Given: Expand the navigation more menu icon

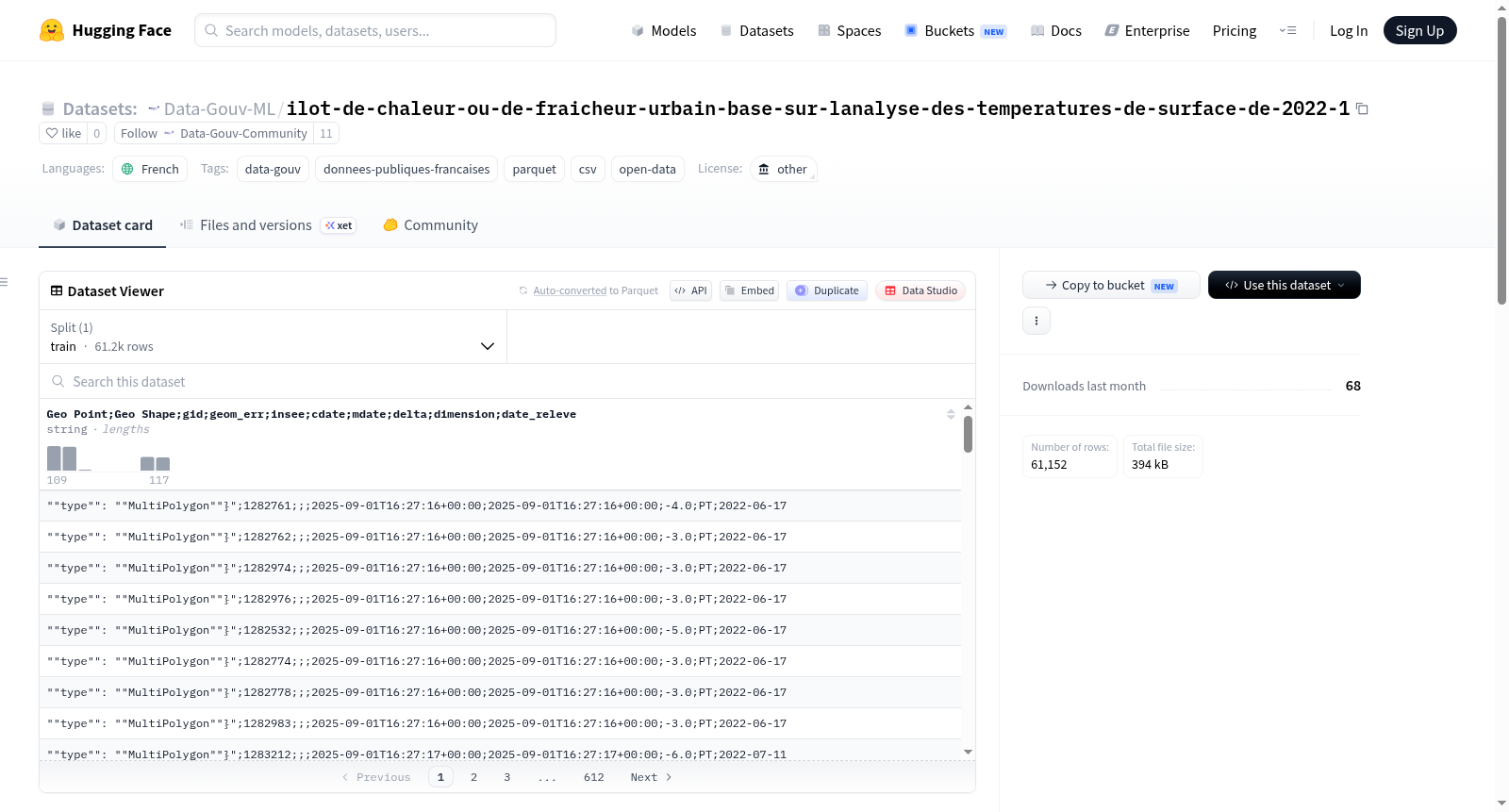Looking at the screenshot, I should 1287,31.
